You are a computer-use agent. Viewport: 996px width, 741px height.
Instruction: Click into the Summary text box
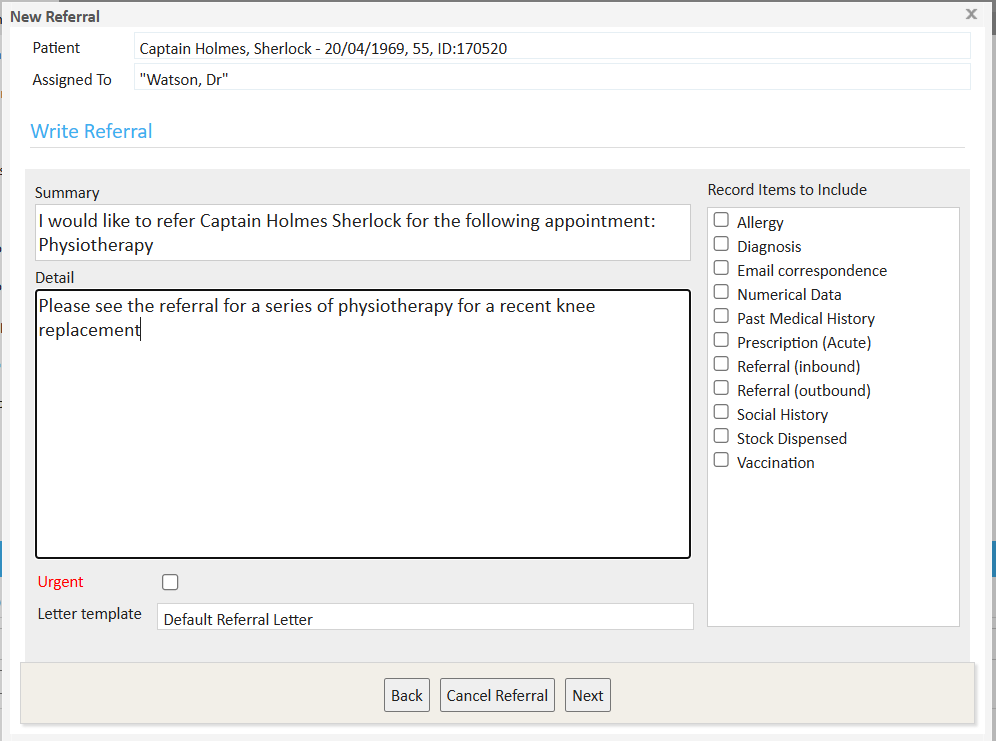point(362,233)
